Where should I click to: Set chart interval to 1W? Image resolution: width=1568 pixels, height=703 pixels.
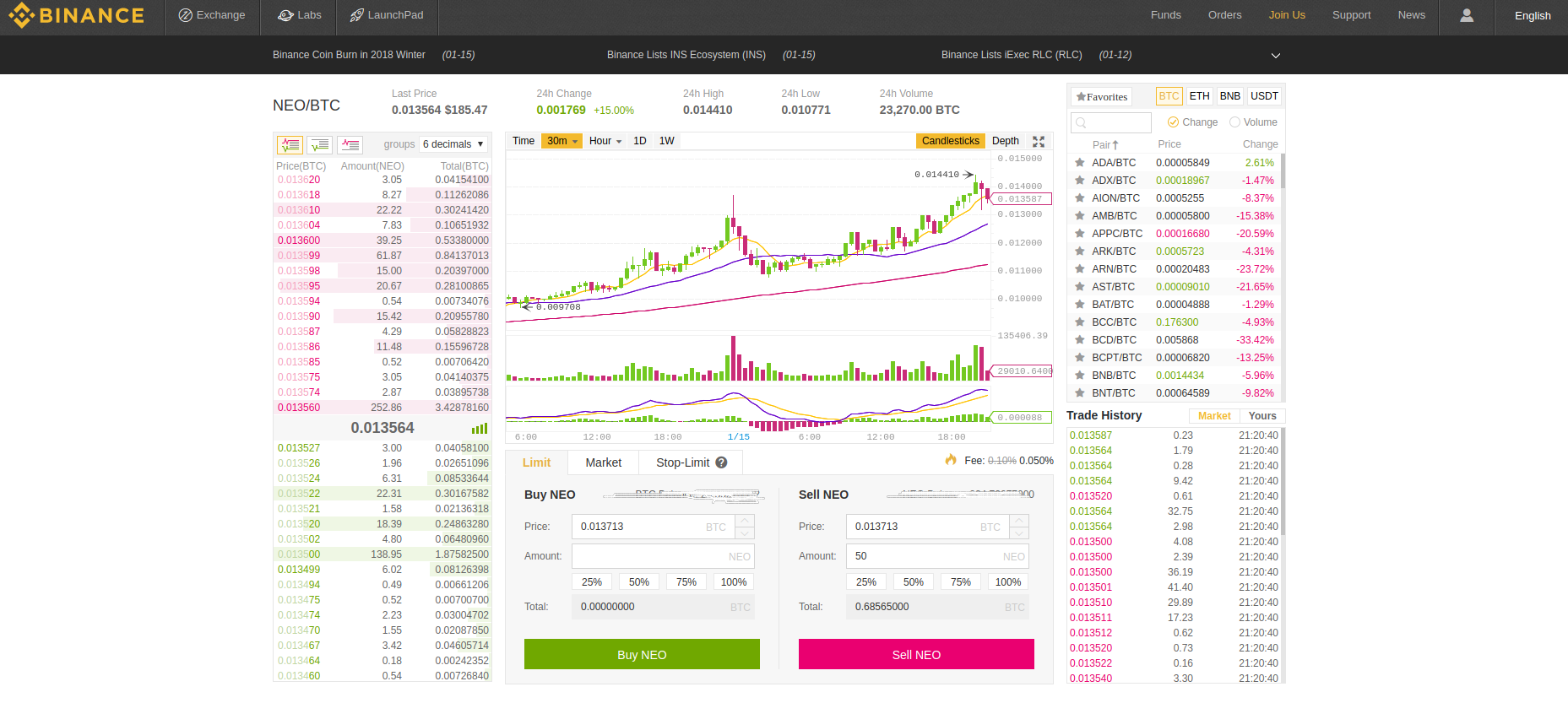(x=667, y=141)
